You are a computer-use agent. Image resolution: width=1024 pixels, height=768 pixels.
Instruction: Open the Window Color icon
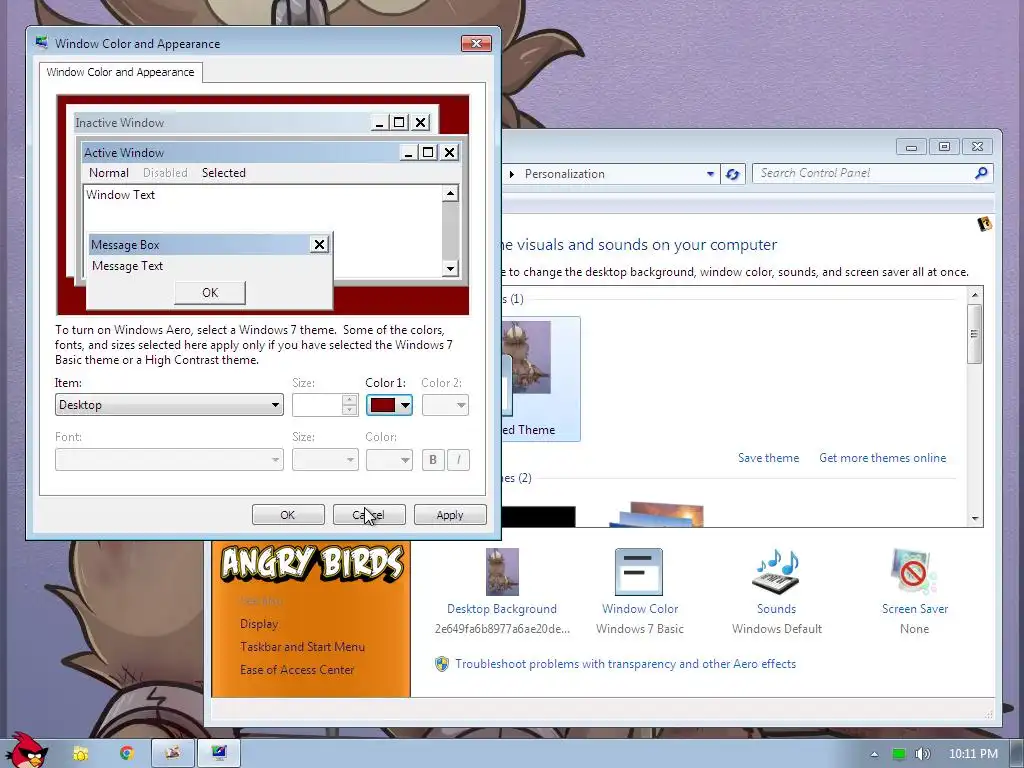pos(639,572)
